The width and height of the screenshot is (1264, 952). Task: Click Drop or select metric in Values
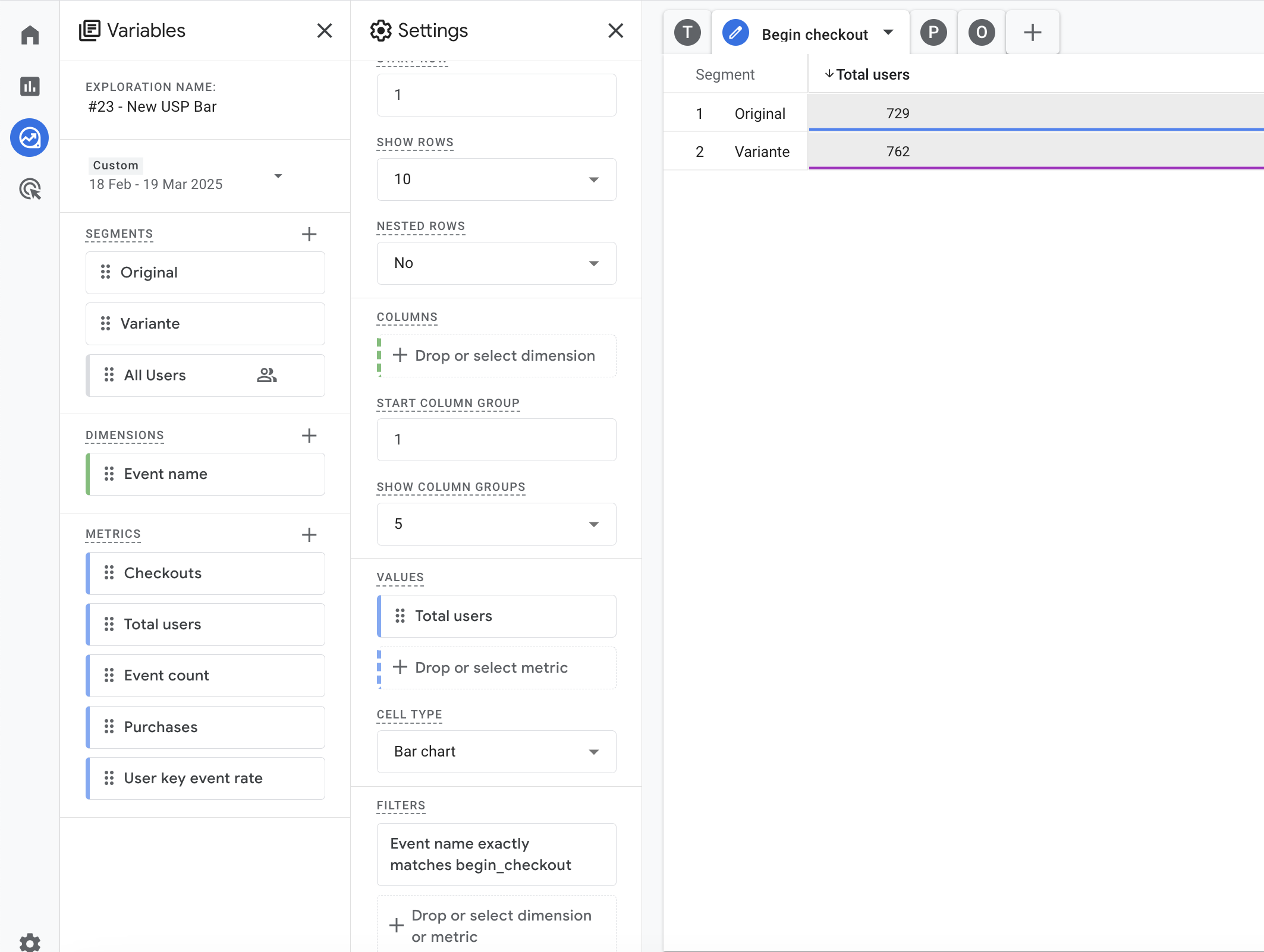tap(497, 668)
